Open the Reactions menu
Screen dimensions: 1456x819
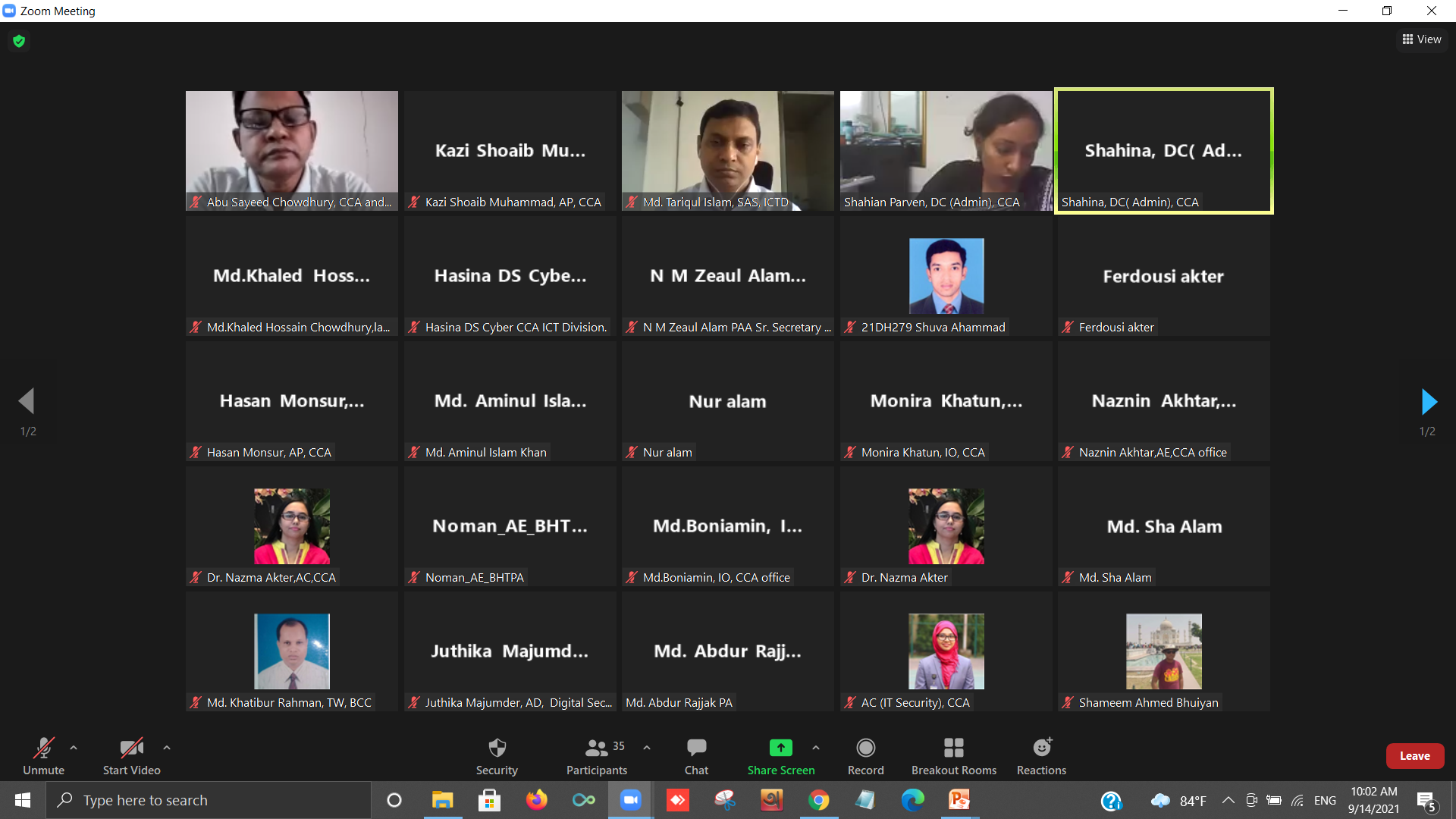[x=1041, y=756]
